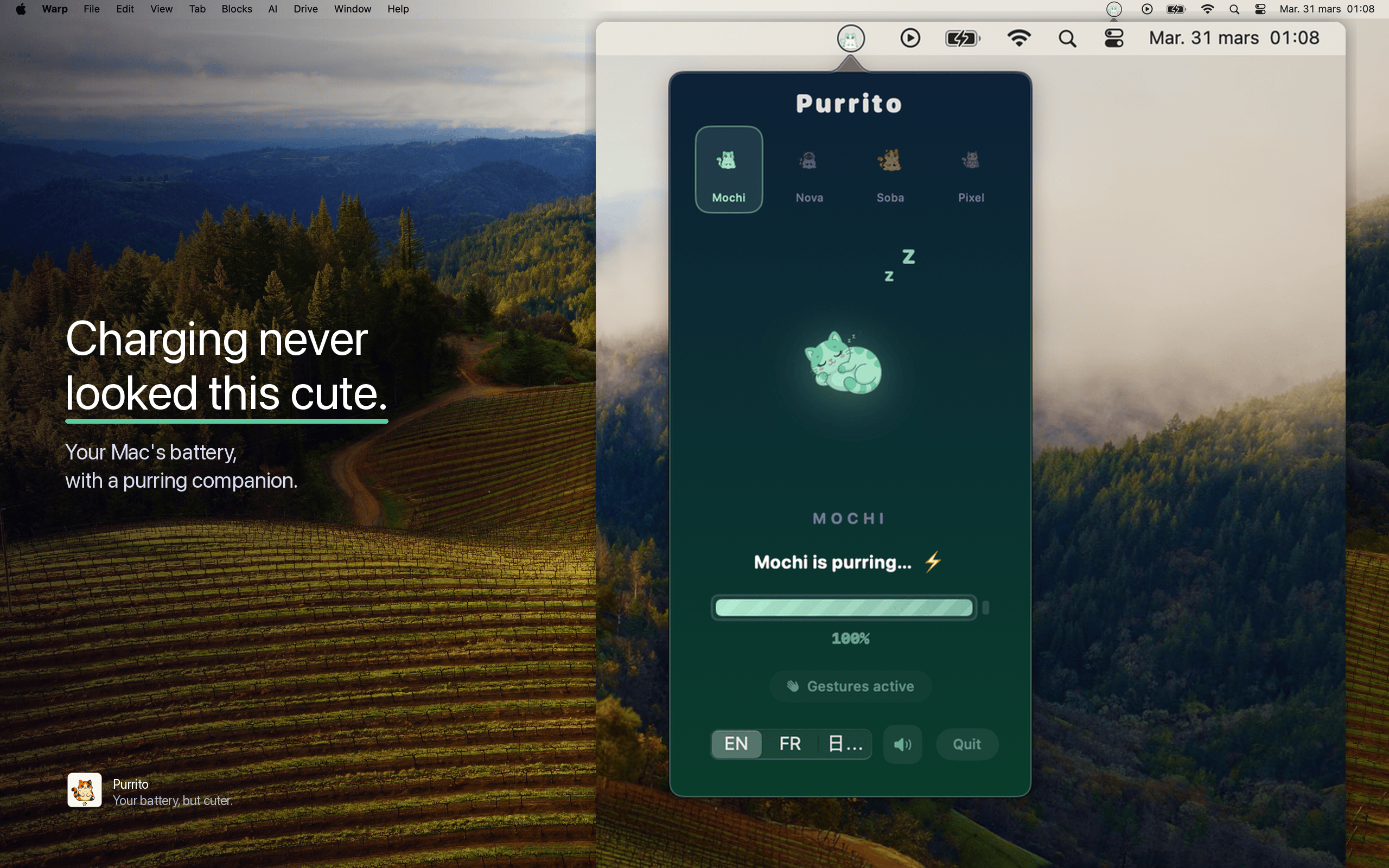Click the Purrito app icon at bottom left

click(x=85, y=790)
